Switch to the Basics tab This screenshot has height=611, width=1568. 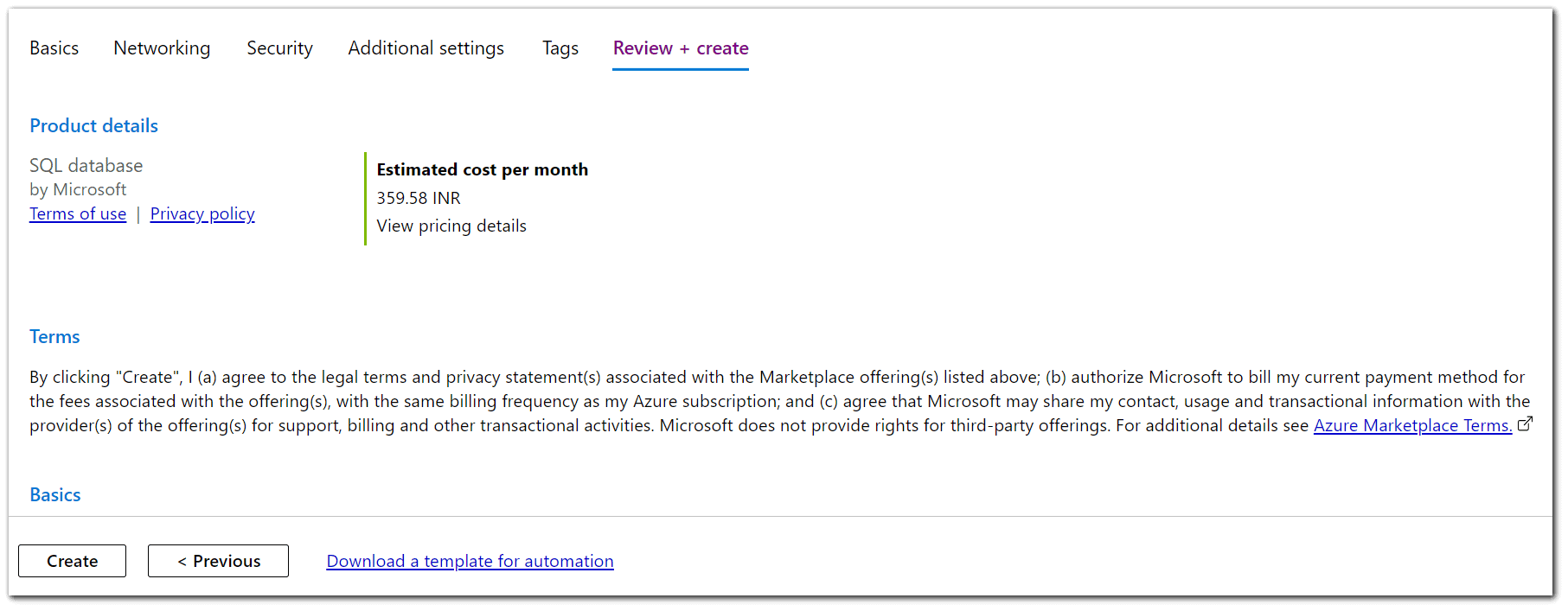point(54,48)
